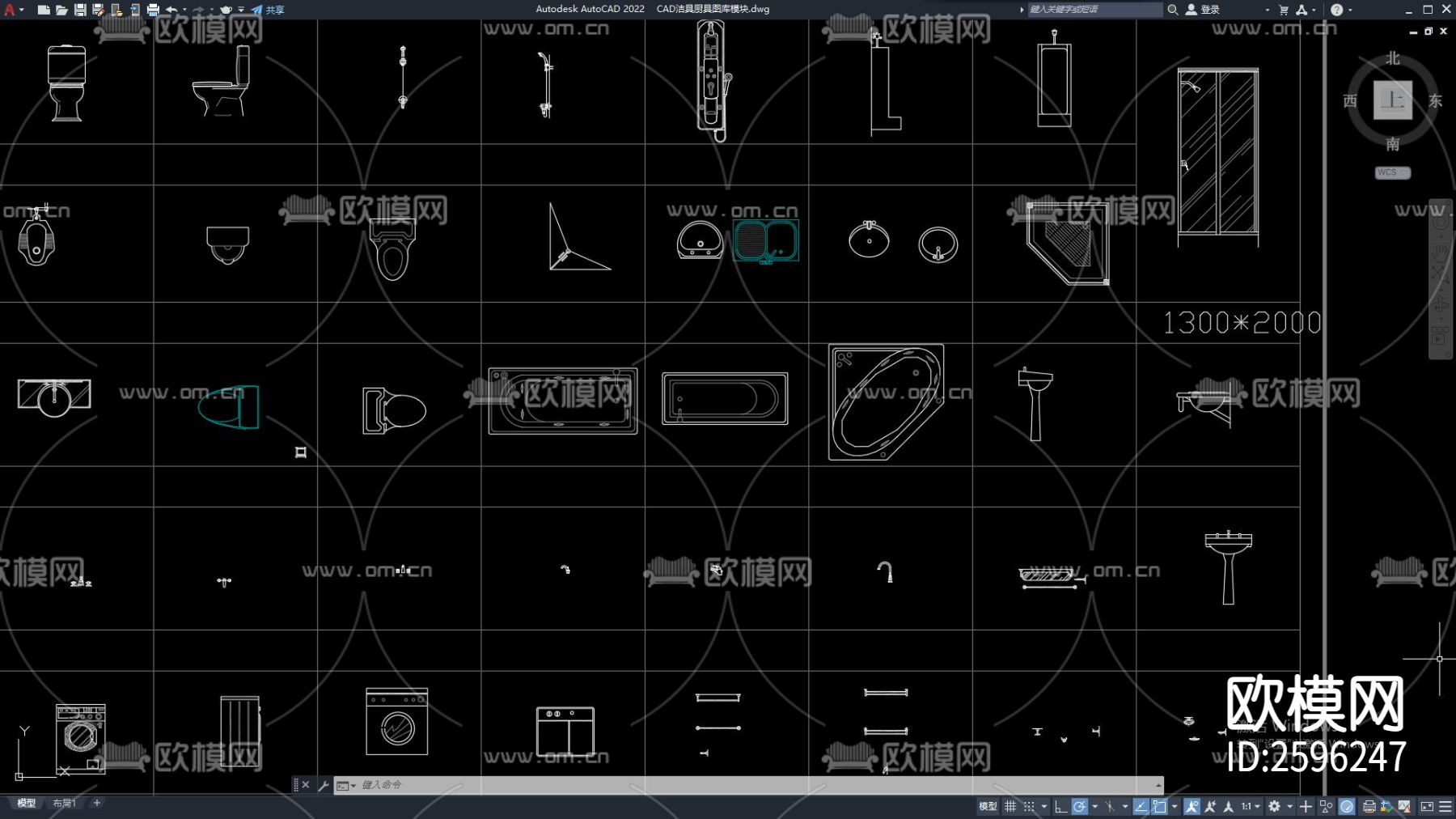Open a drawing with the Open file icon
Viewport: 1456px width, 819px height.
pos(62,10)
